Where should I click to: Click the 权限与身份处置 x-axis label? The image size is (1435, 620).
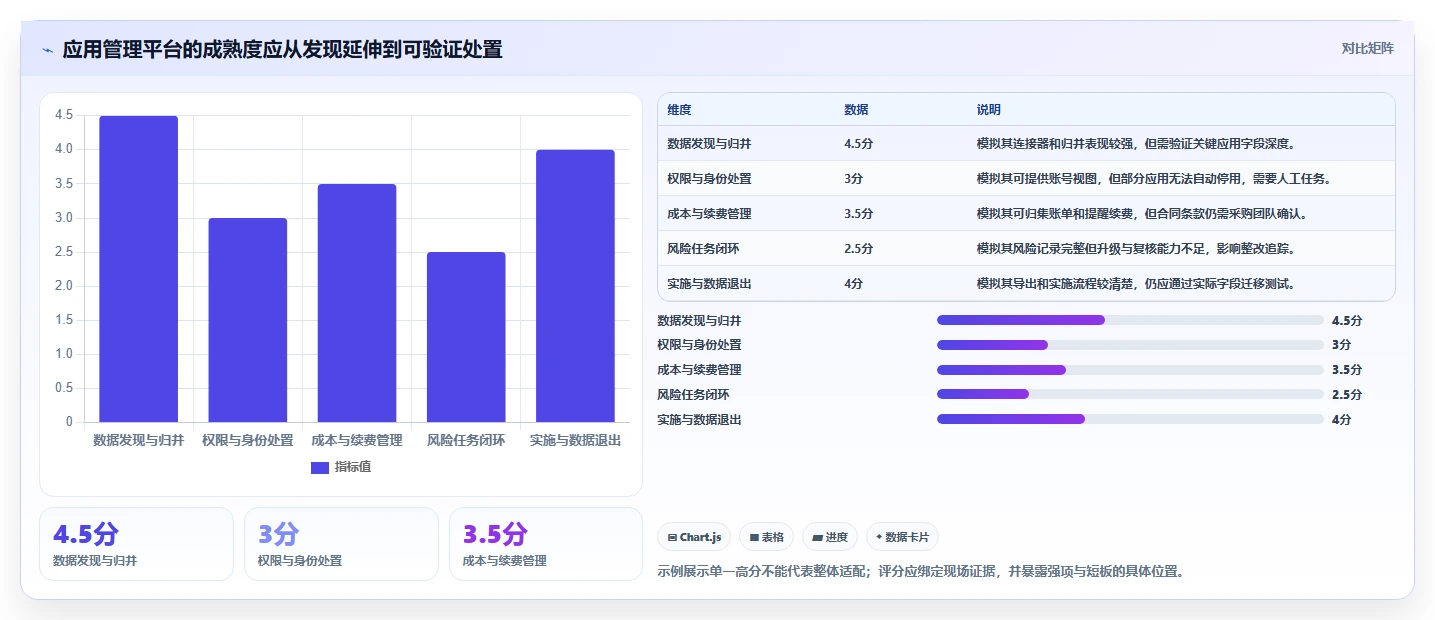point(247,440)
